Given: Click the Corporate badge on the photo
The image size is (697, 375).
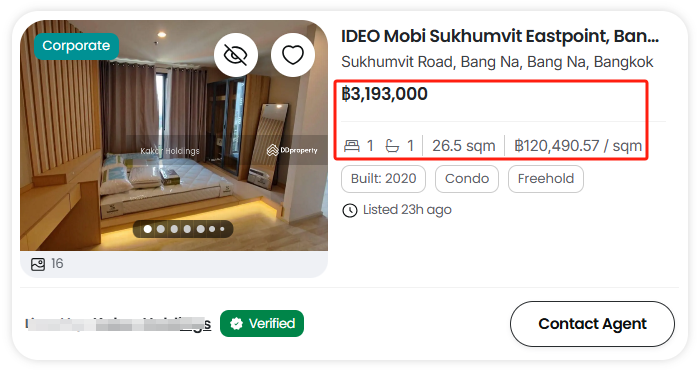Looking at the screenshot, I should point(76,46).
